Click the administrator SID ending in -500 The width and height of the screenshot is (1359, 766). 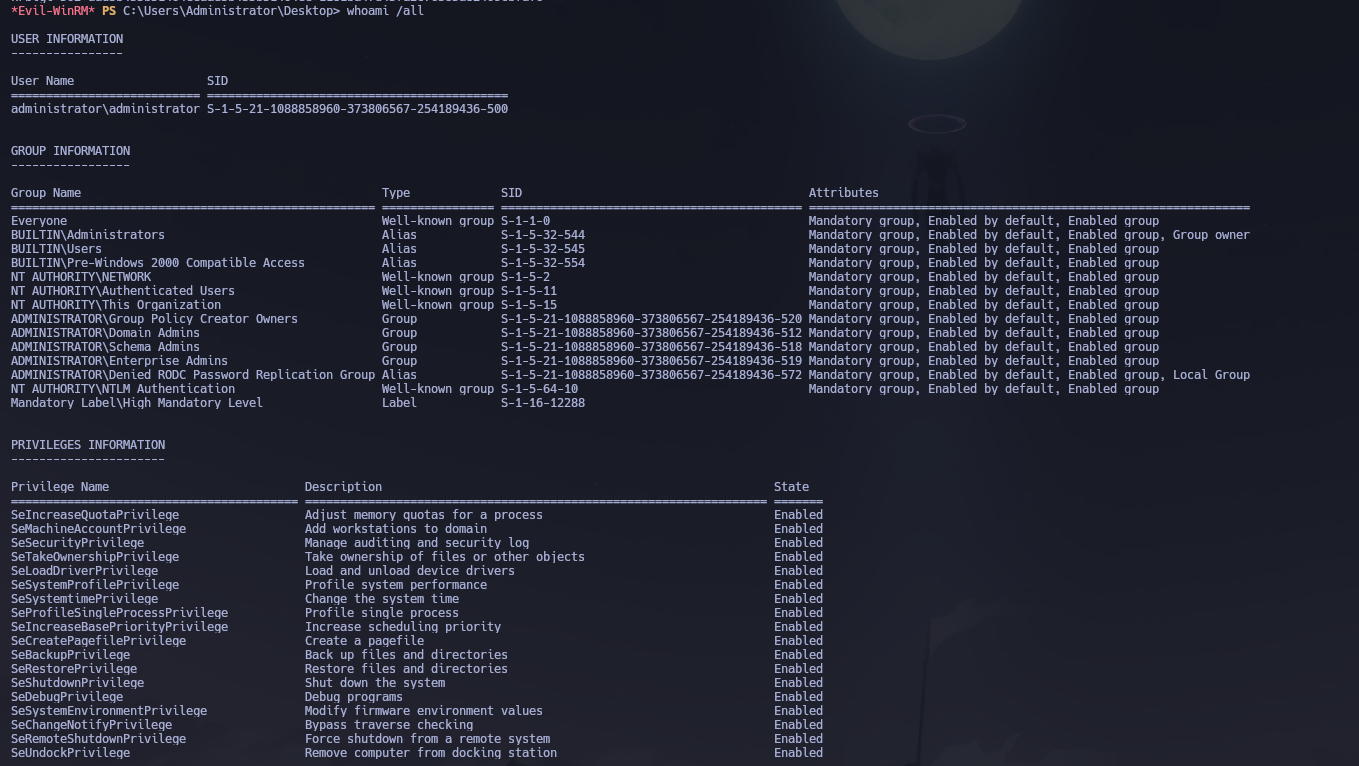click(357, 108)
